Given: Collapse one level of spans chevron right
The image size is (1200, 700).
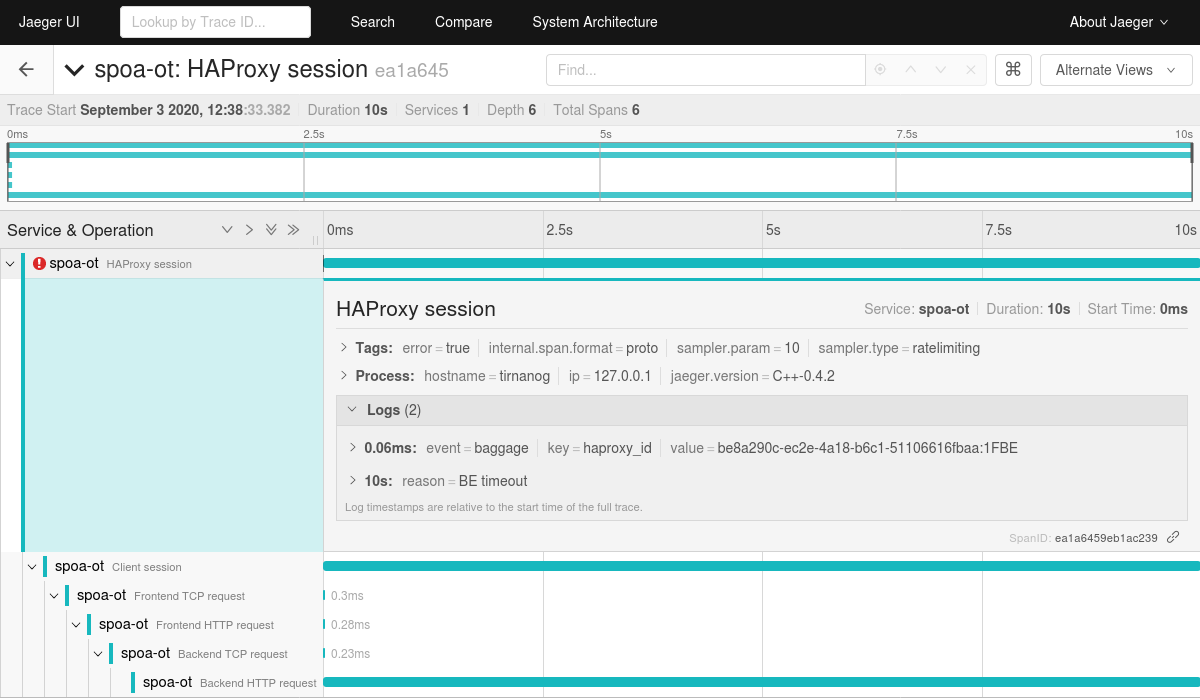Looking at the screenshot, I should tap(249, 230).
